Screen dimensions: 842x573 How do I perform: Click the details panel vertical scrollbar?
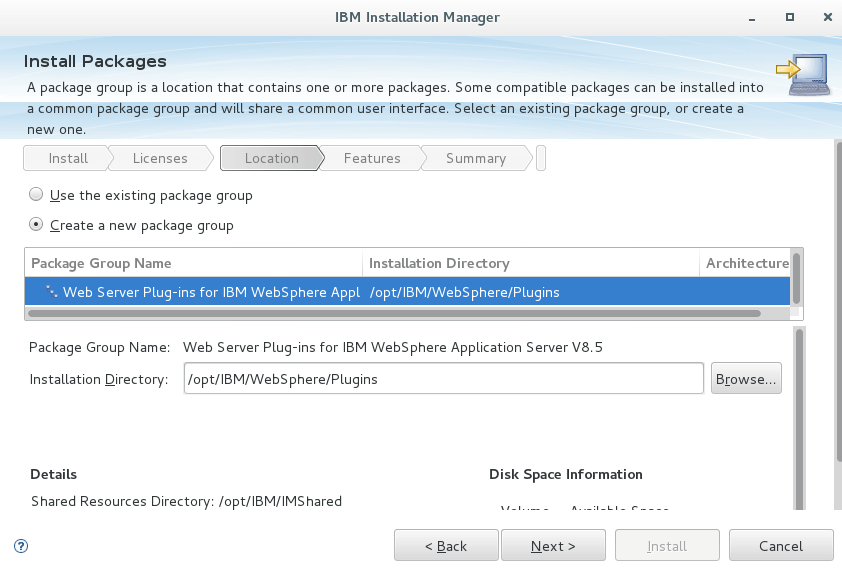(799, 419)
